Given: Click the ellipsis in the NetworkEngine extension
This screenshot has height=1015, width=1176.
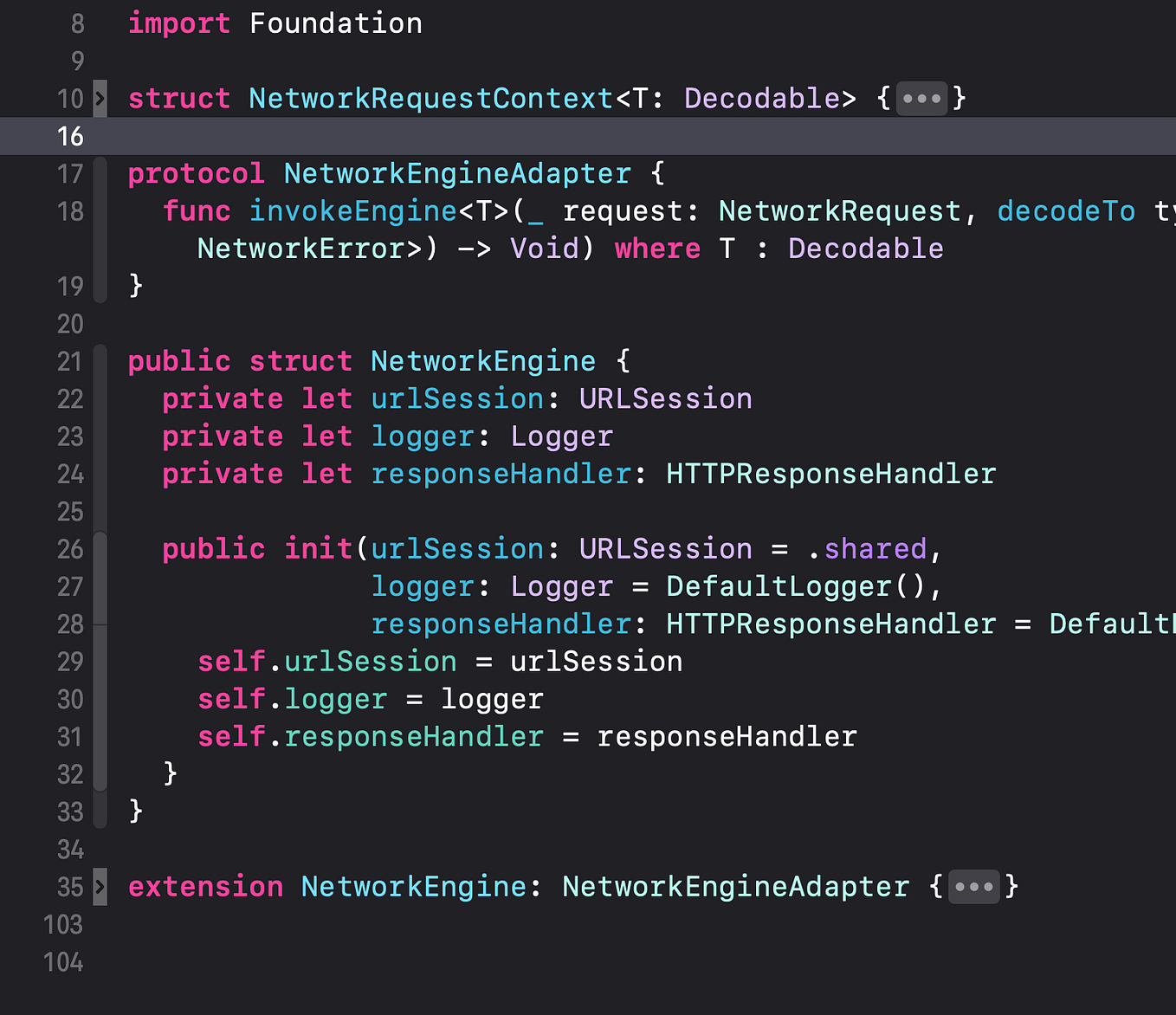Looking at the screenshot, I should [x=973, y=887].
